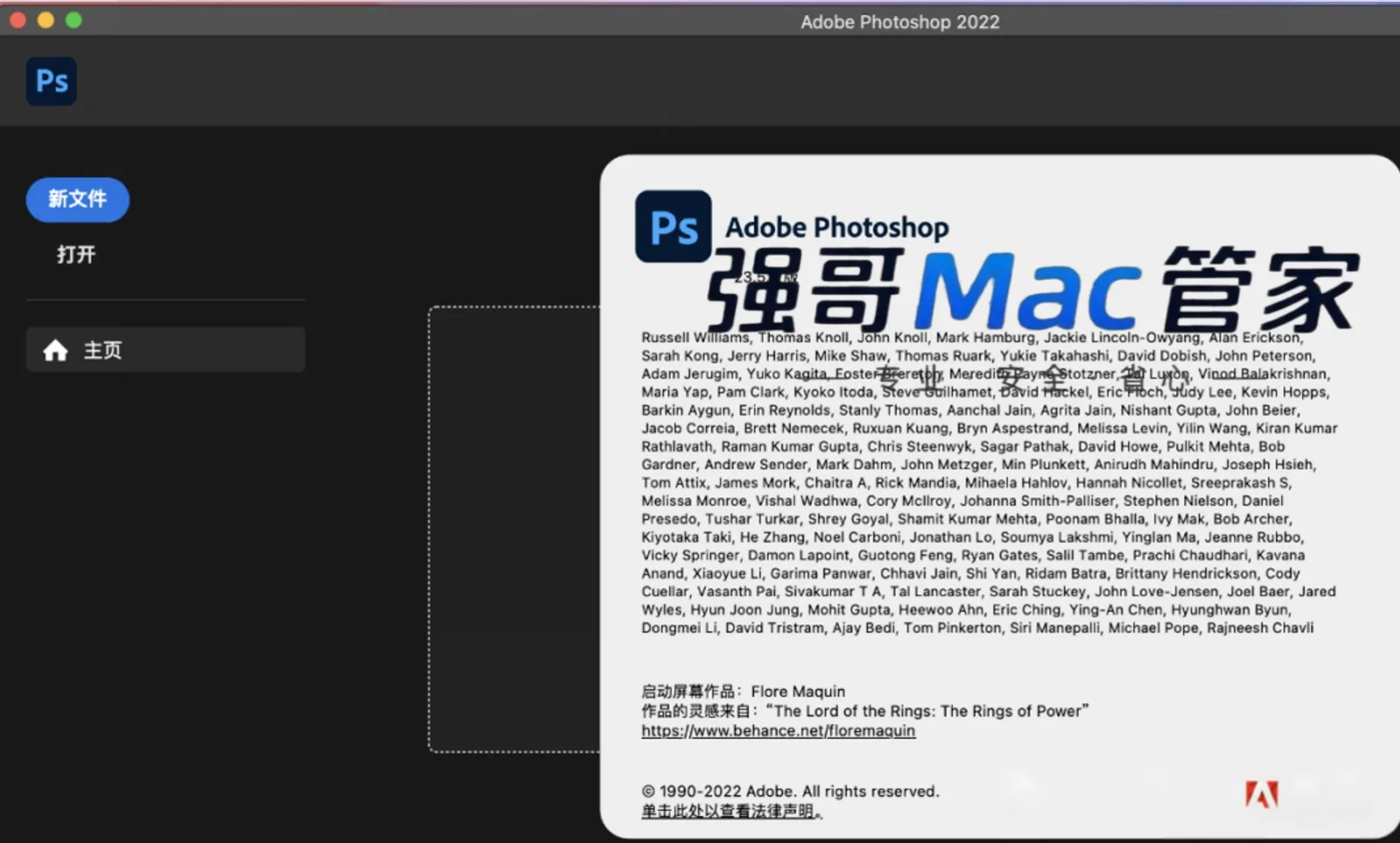Minimize the window with the yellow button
Image resolution: width=1400 pixels, height=843 pixels.
[x=45, y=20]
